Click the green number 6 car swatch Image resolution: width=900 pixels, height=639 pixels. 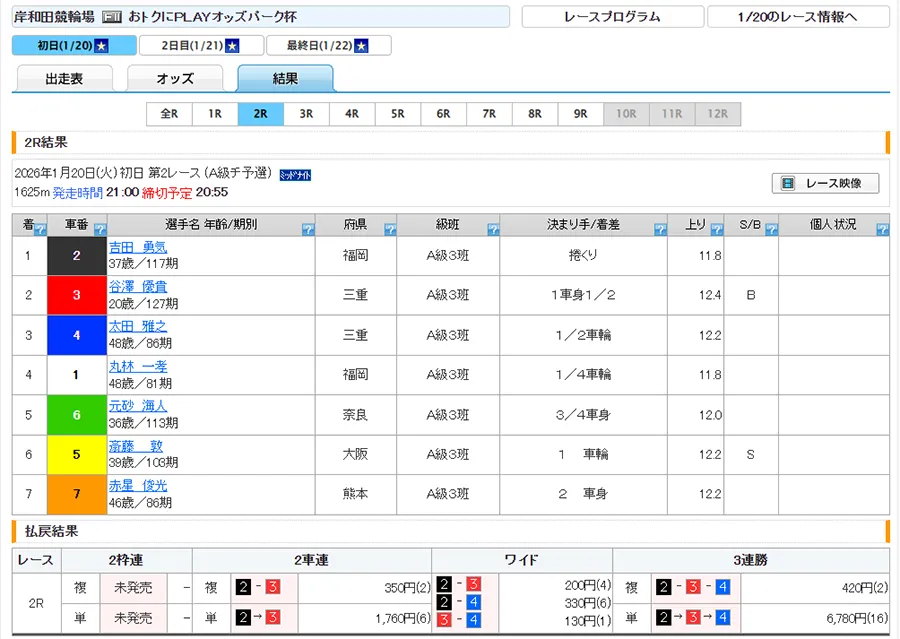(x=77, y=415)
